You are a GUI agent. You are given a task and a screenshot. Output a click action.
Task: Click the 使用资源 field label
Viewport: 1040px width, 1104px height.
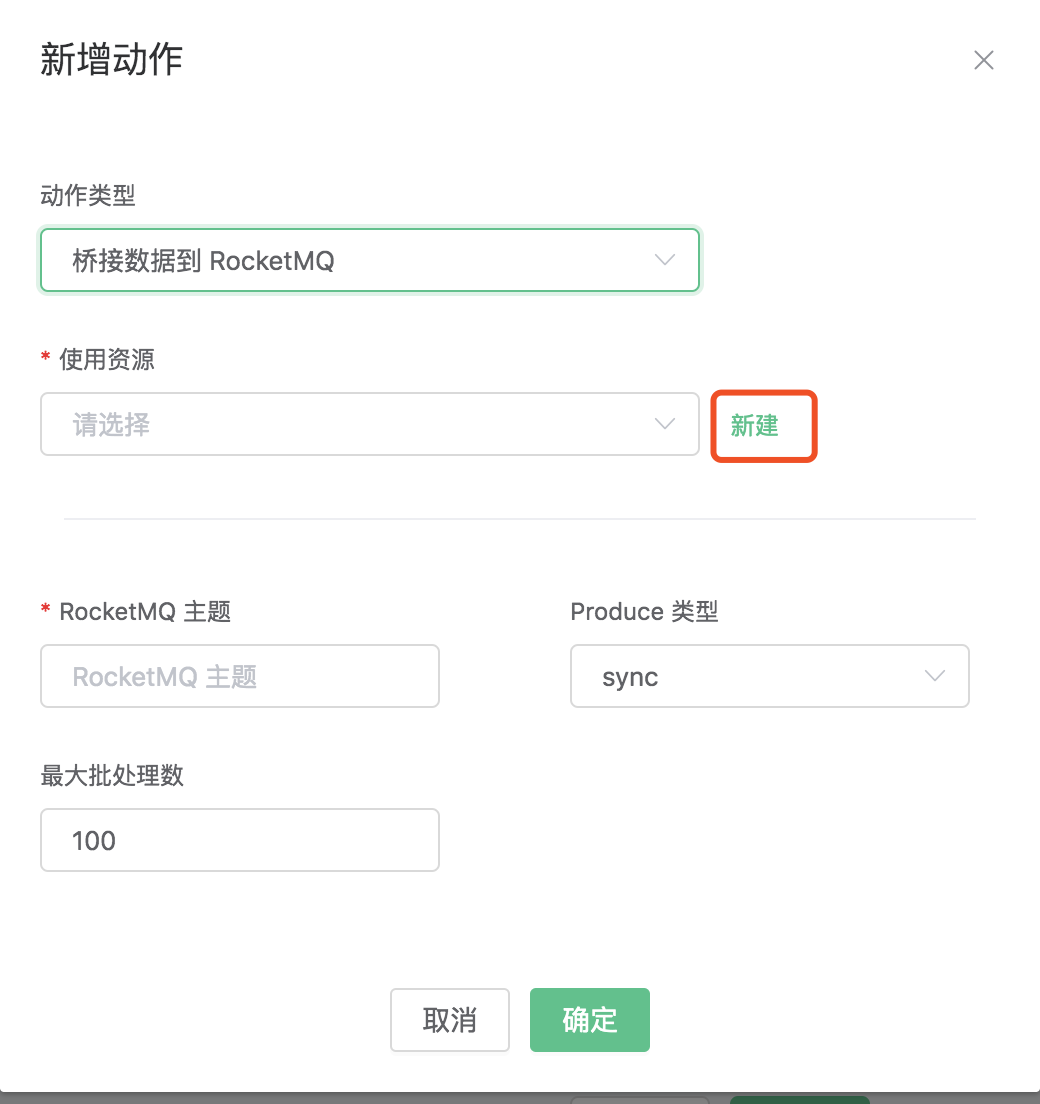[x=105, y=359]
